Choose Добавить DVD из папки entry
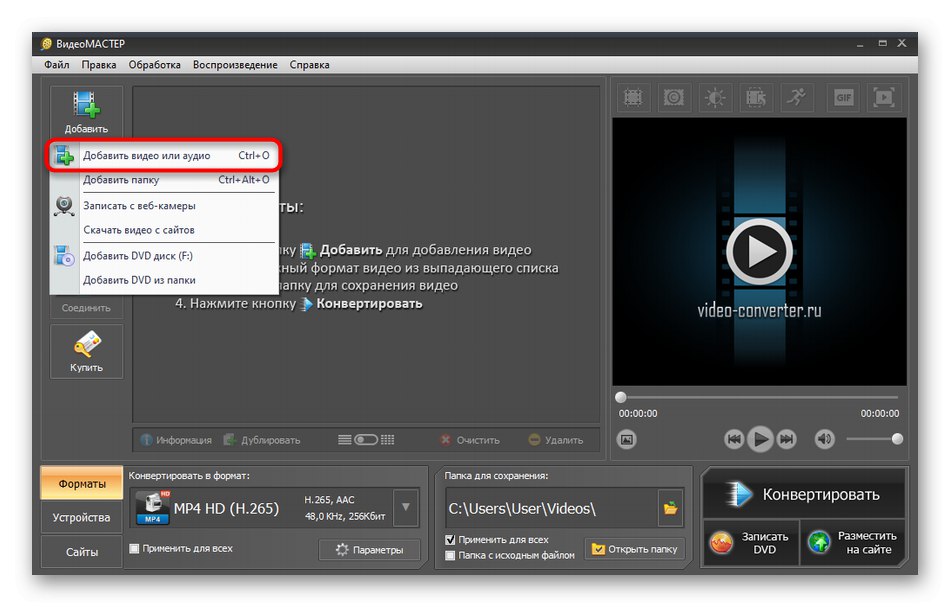The height and width of the screenshot is (607, 950). click(x=164, y=280)
